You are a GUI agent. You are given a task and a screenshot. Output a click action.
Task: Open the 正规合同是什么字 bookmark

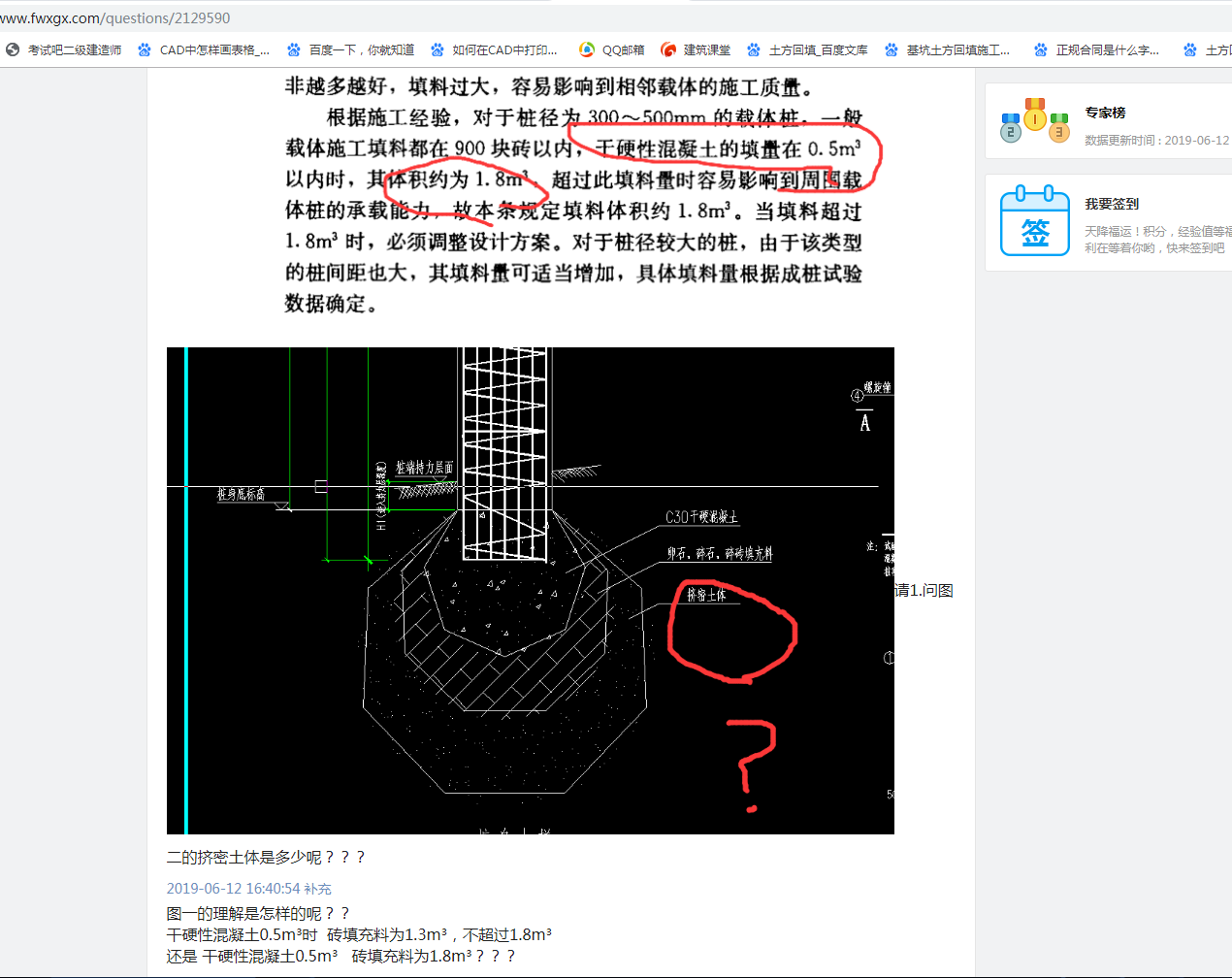[1097, 49]
